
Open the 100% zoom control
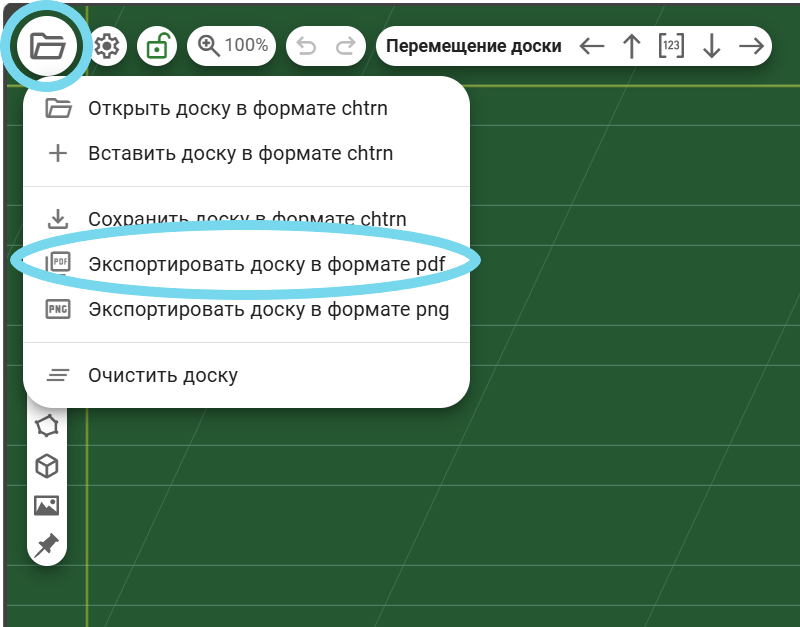click(x=232, y=46)
